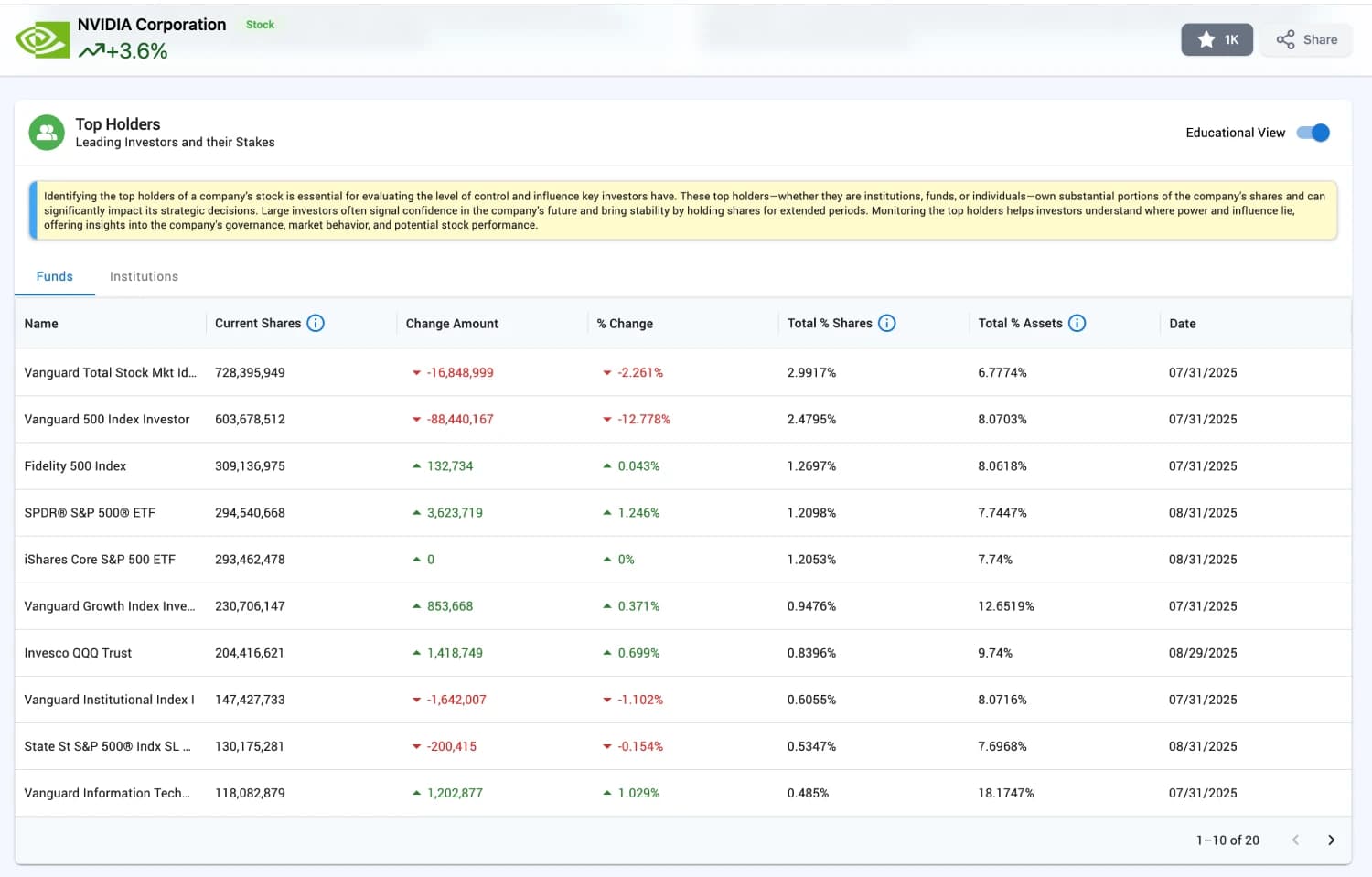Select the Invesco QQQ Trust row
The image size is (1372, 877).
click(x=78, y=653)
